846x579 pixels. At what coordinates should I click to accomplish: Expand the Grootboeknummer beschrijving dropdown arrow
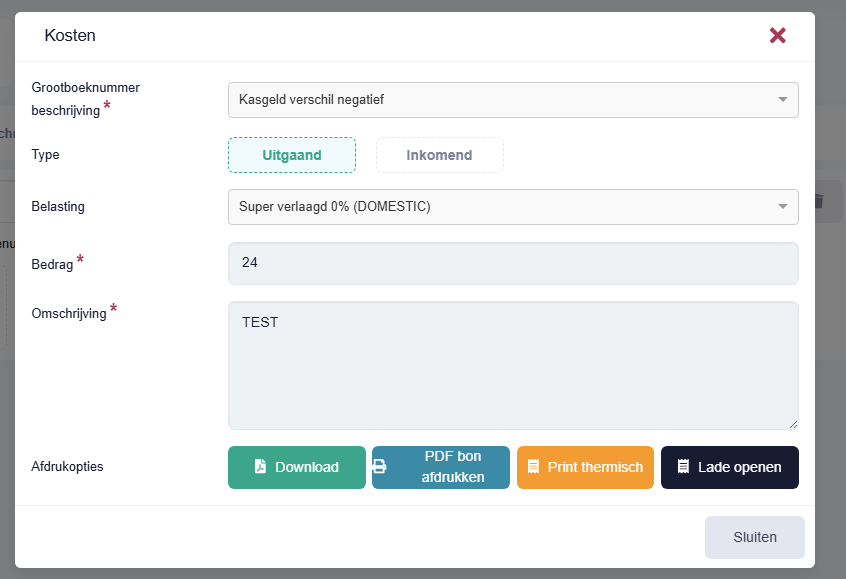(782, 100)
